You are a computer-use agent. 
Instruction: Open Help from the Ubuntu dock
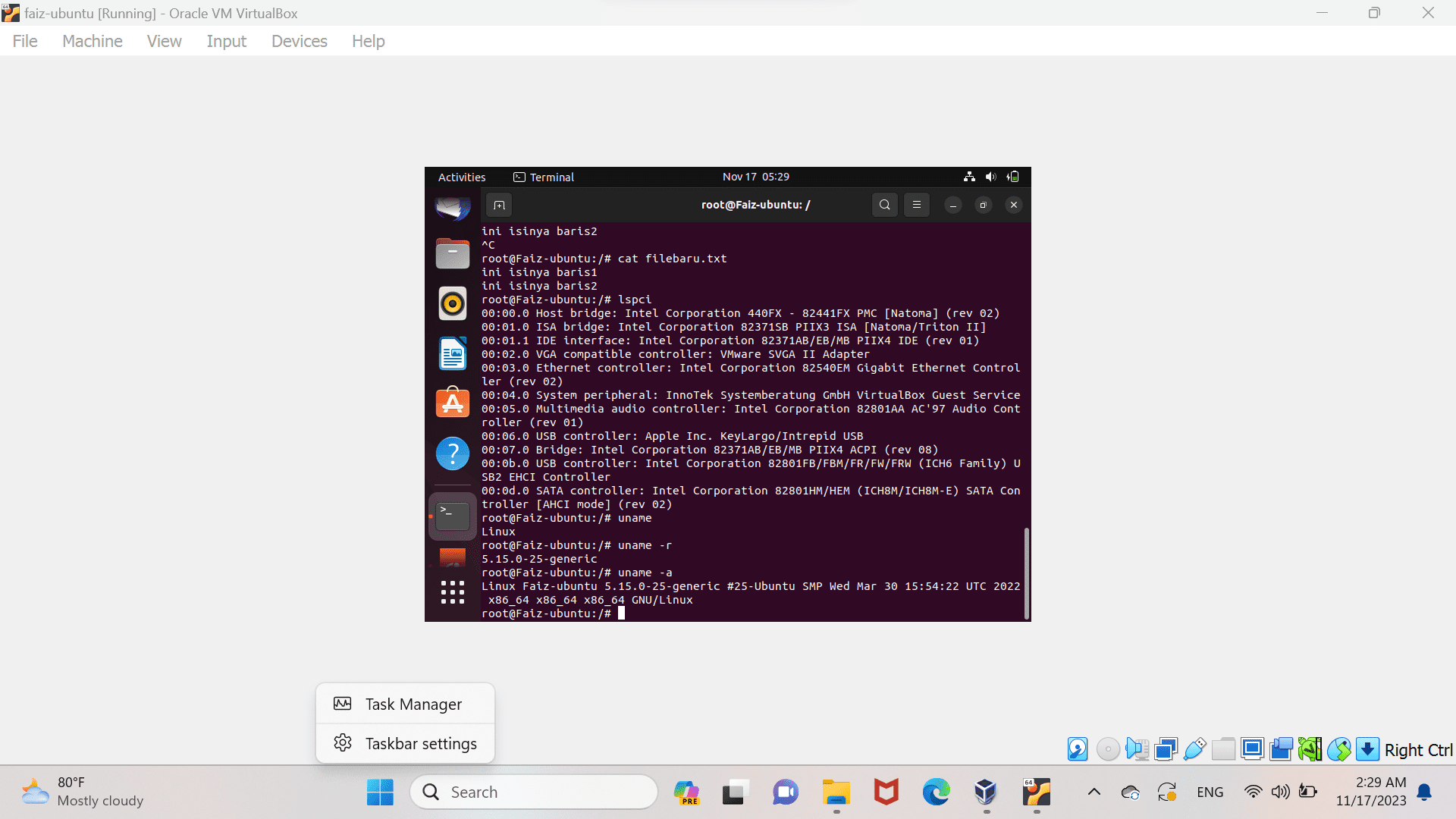click(x=453, y=453)
